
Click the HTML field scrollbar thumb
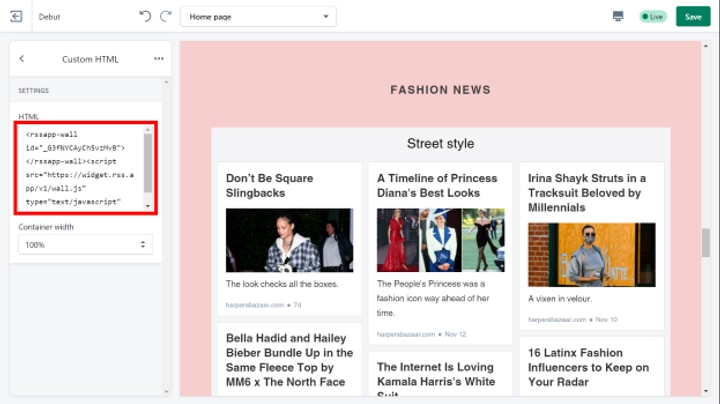(x=148, y=163)
